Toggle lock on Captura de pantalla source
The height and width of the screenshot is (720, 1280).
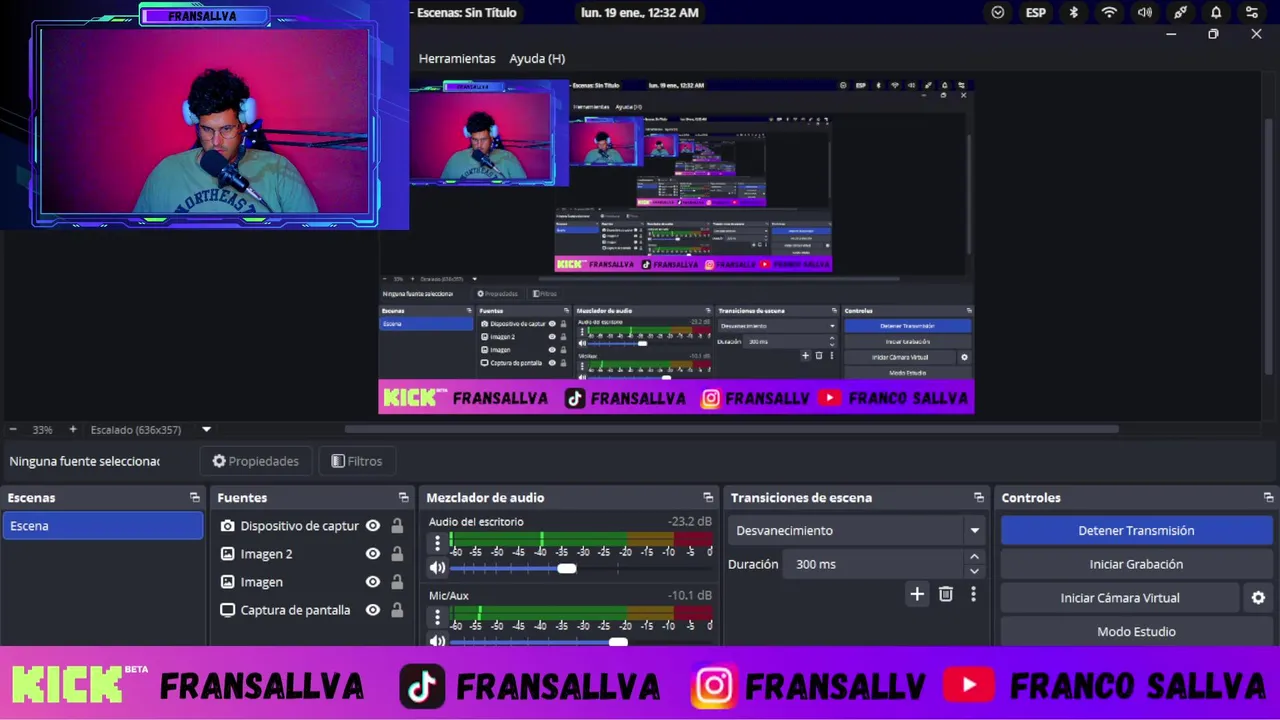(397, 610)
